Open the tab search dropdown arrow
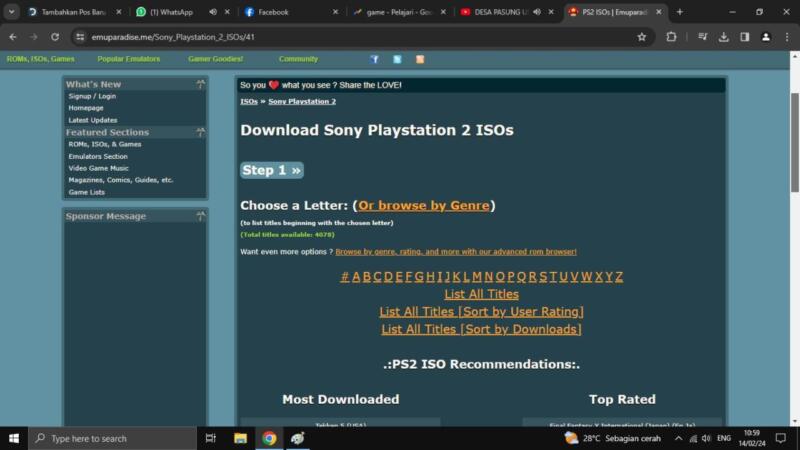 [x=11, y=12]
